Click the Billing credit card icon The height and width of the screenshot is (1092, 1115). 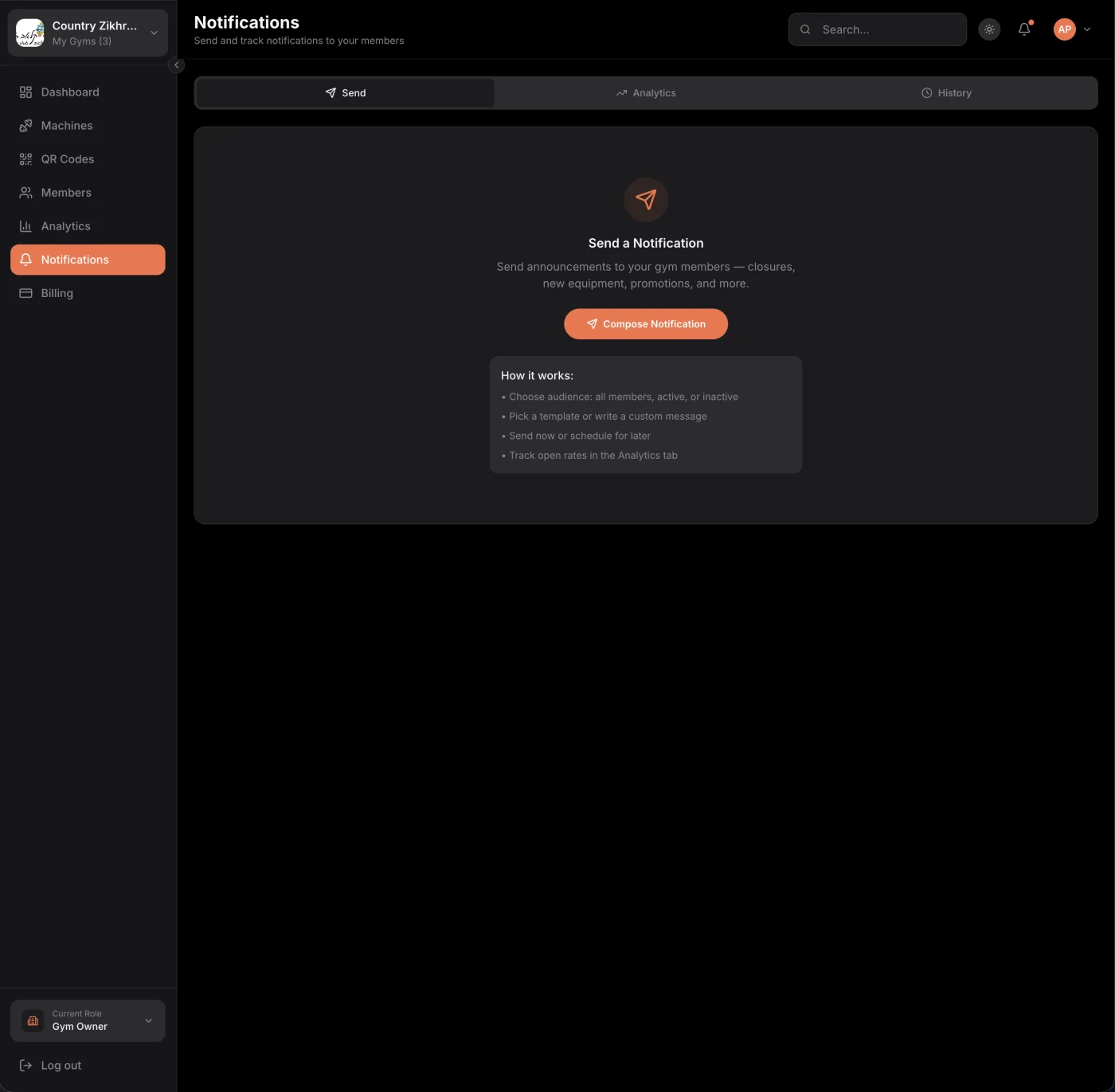point(25,293)
